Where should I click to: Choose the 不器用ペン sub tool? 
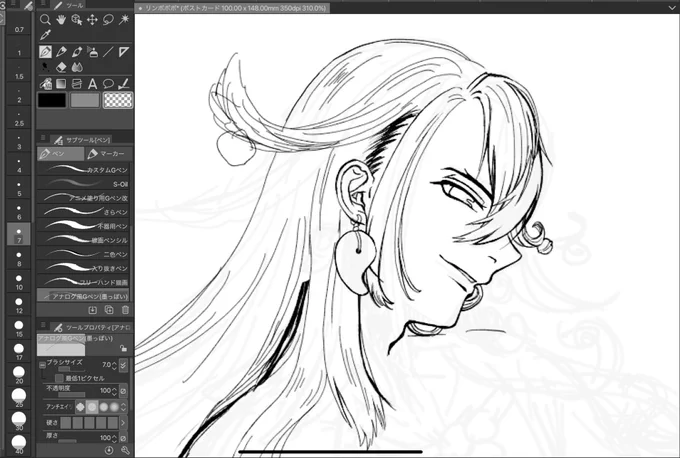click(83, 226)
